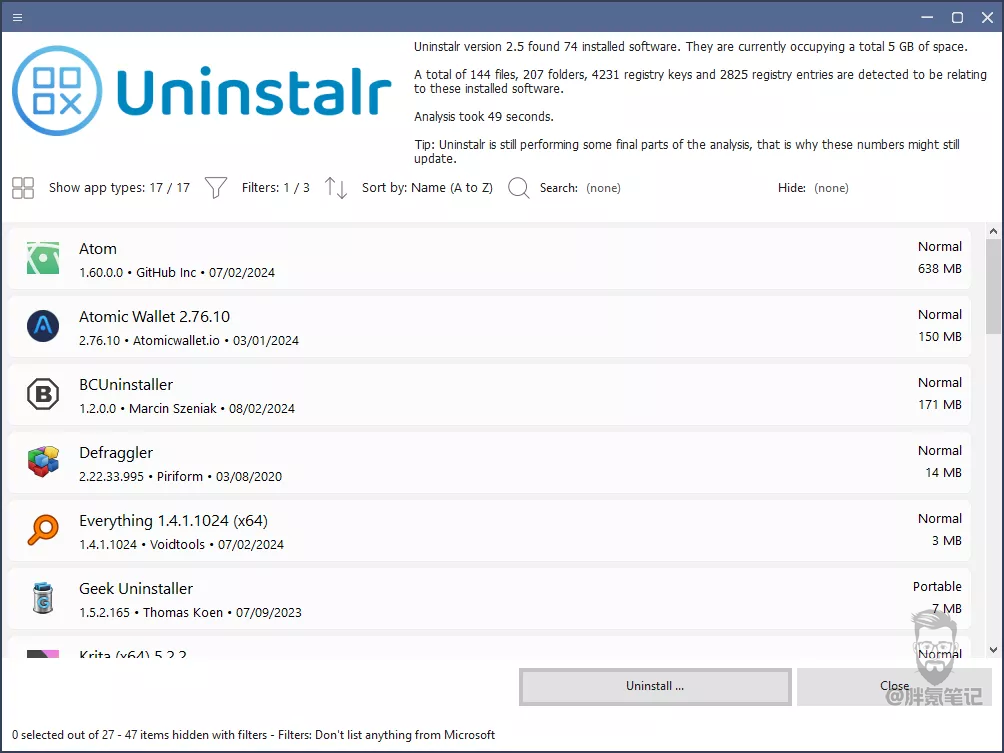
Task: Click the Close button
Action: [894, 686]
